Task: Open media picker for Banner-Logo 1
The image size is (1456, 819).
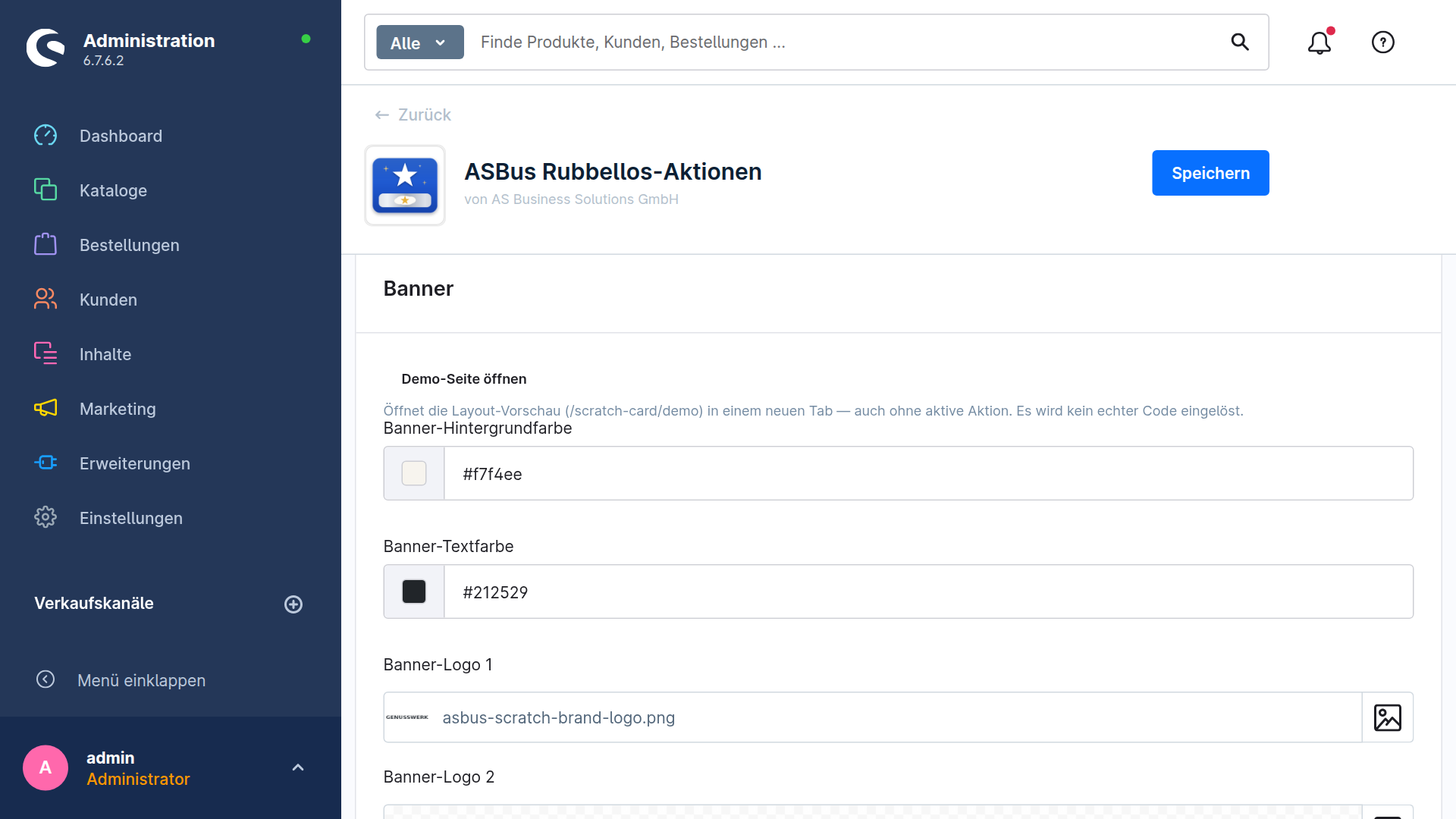Action: pyautogui.click(x=1388, y=717)
